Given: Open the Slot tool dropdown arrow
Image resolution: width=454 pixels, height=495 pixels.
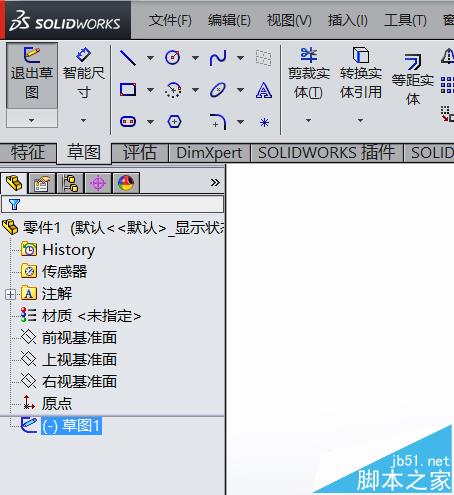Looking at the screenshot, I should (x=151, y=122).
